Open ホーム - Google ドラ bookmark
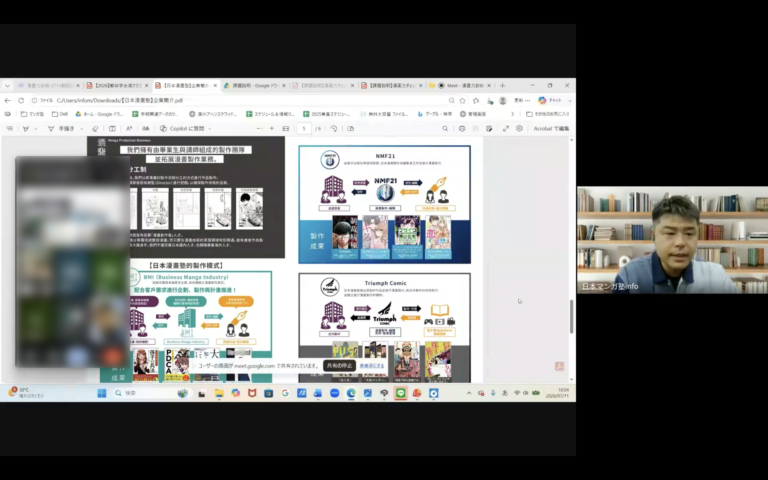Image resolution: width=768 pixels, height=480 pixels. click(x=99, y=114)
